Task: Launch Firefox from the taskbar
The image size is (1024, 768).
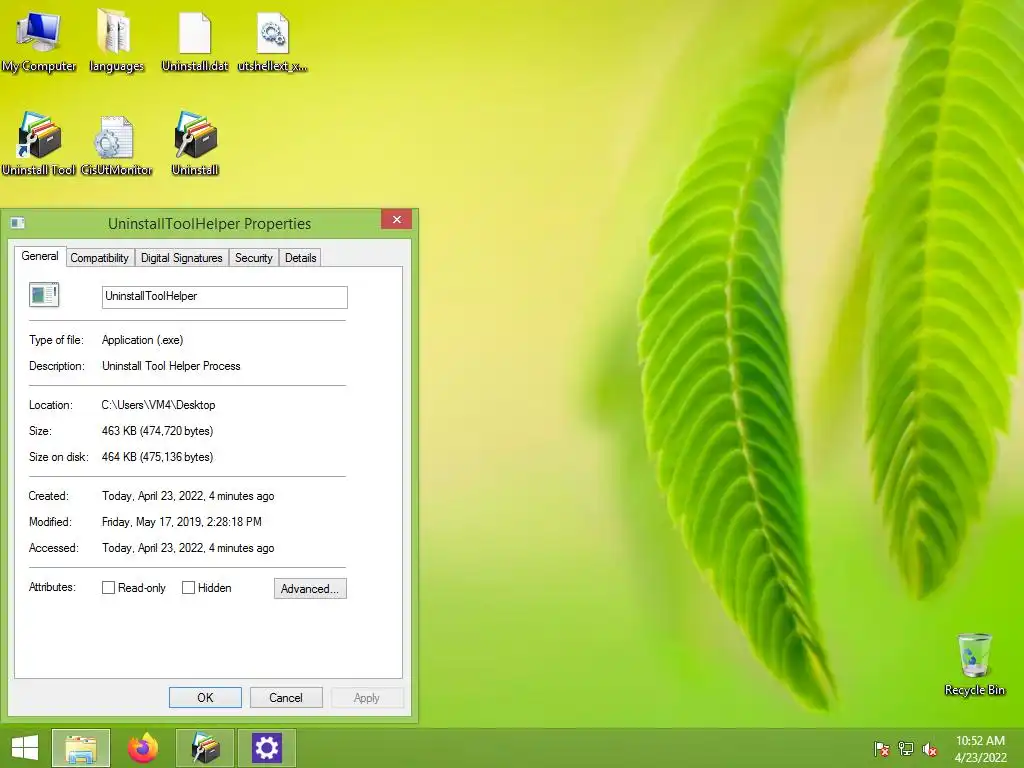Action: coord(143,748)
